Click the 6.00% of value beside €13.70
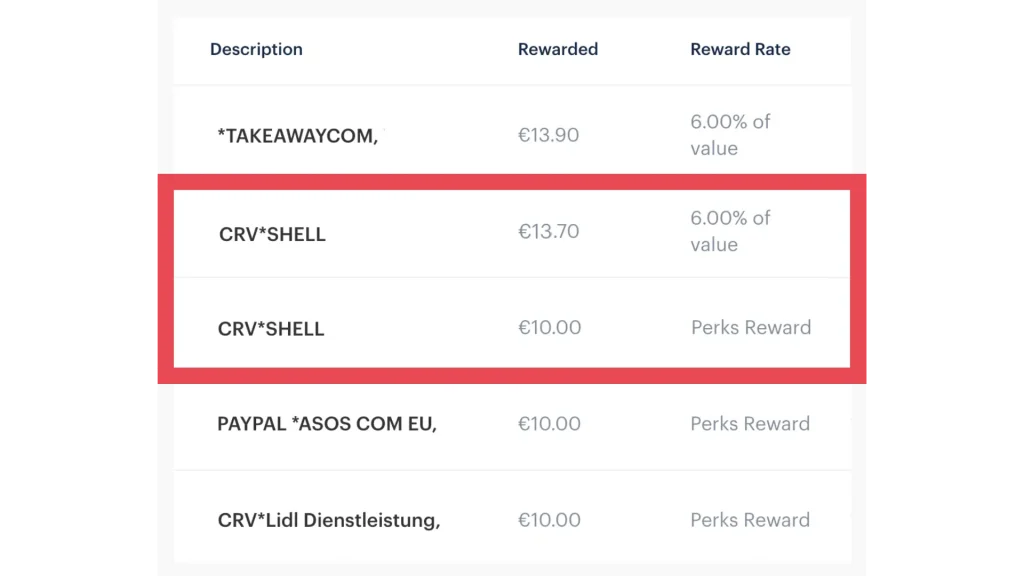This screenshot has width=1024, height=576. pyautogui.click(x=730, y=231)
